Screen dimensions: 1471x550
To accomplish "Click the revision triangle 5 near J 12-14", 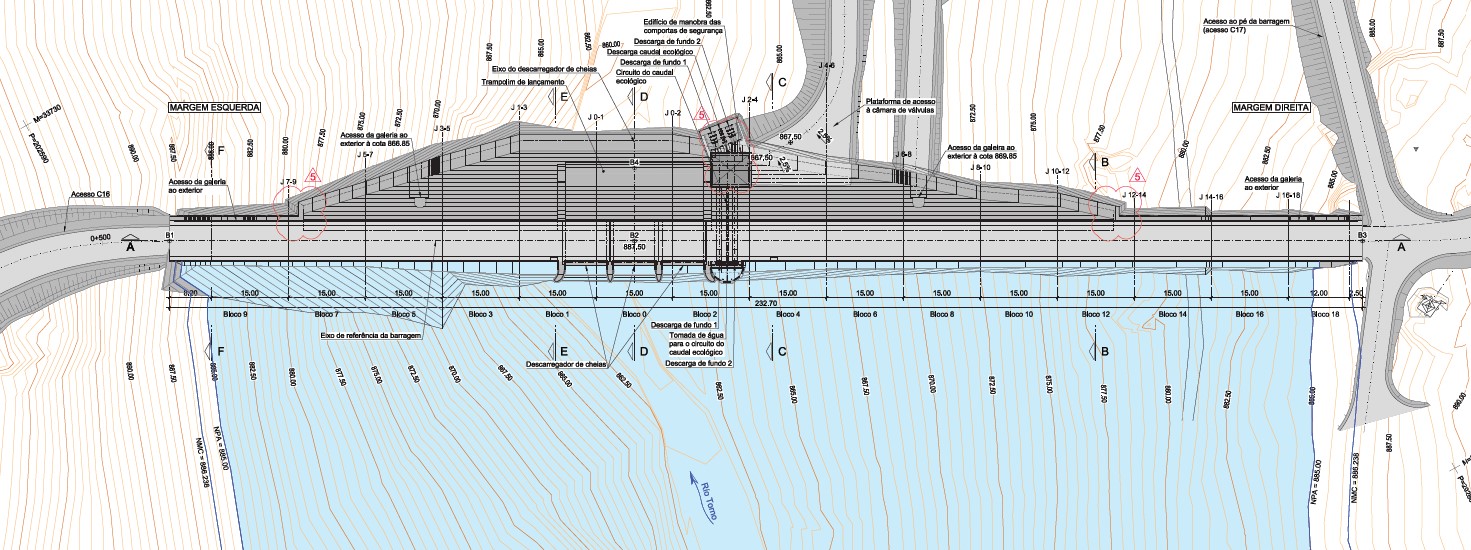I will click(x=1137, y=176).
